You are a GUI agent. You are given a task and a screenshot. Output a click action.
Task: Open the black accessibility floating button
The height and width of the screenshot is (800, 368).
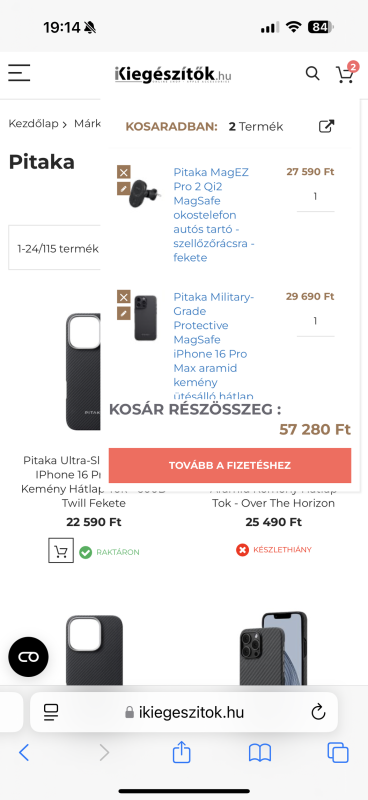click(x=29, y=657)
